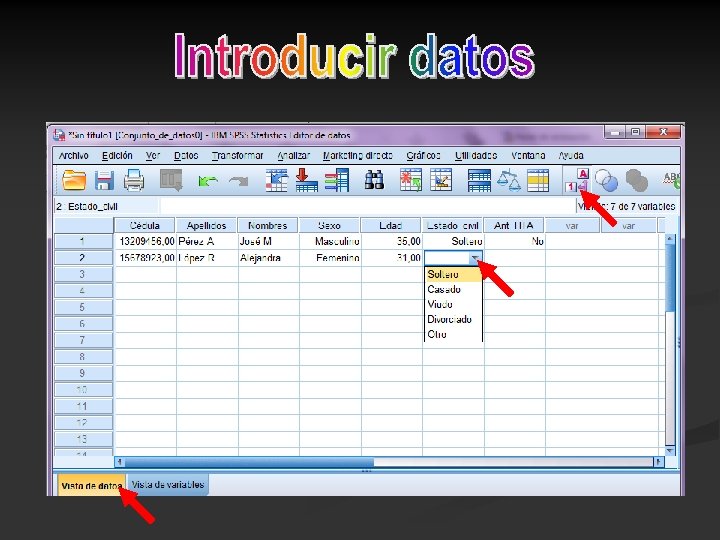Open the Transformar menu

coord(237,156)
